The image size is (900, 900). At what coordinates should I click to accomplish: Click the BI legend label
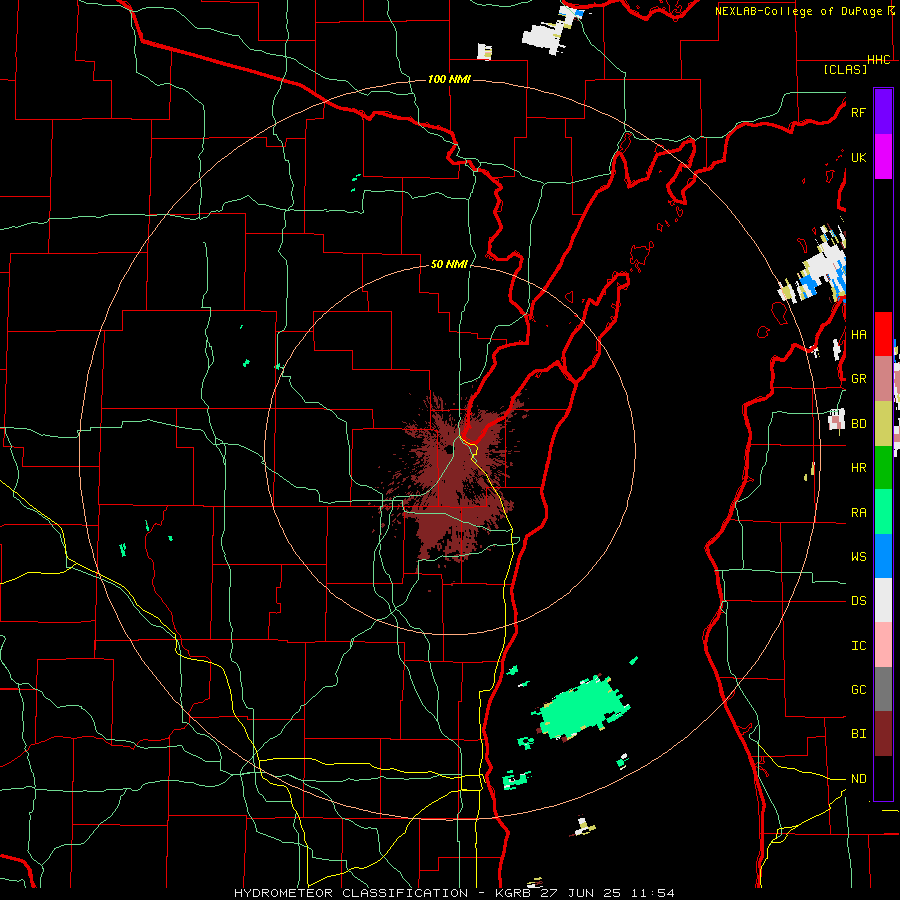click(x=858, y=734)
